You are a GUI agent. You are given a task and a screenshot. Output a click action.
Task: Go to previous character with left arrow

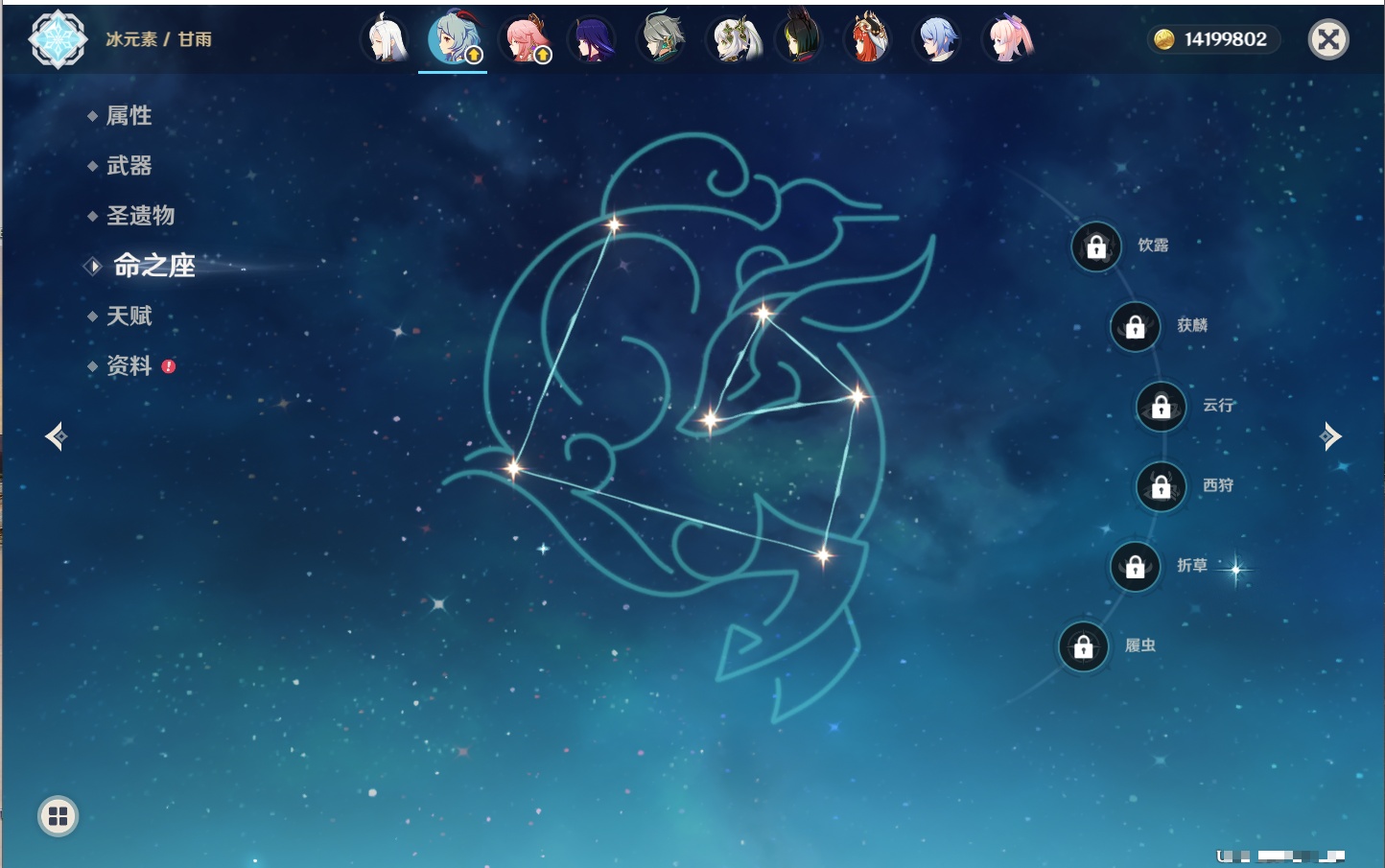click(x=56, y=436)
